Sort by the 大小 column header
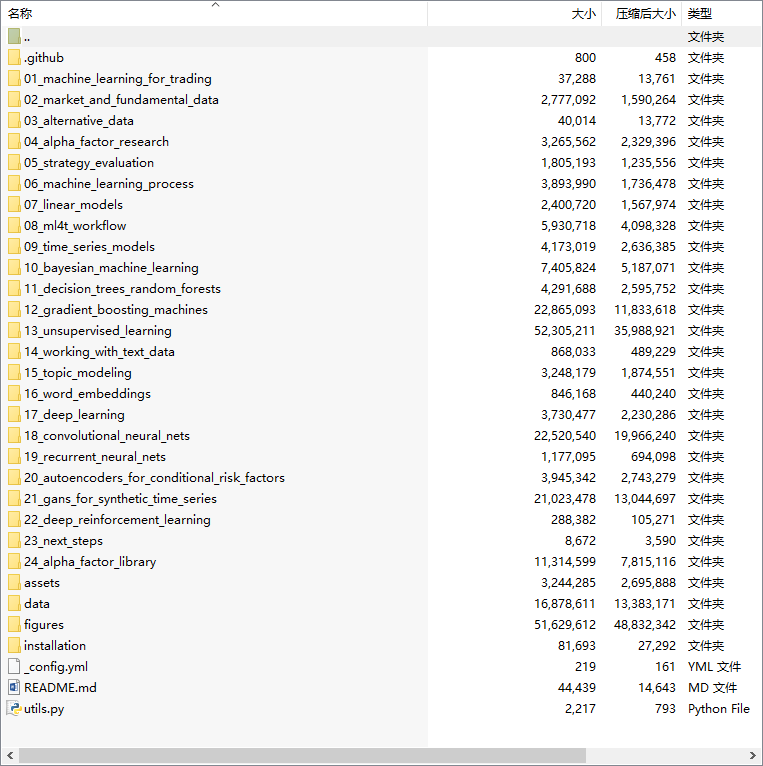 coord(514,13)
